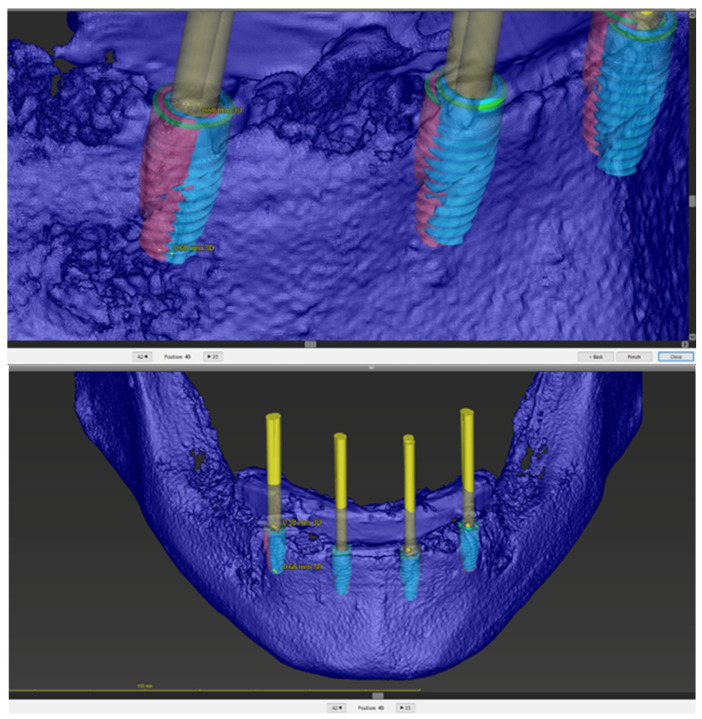Click the Close button
This screenshot has height=719, width=702.
point(676,357)
